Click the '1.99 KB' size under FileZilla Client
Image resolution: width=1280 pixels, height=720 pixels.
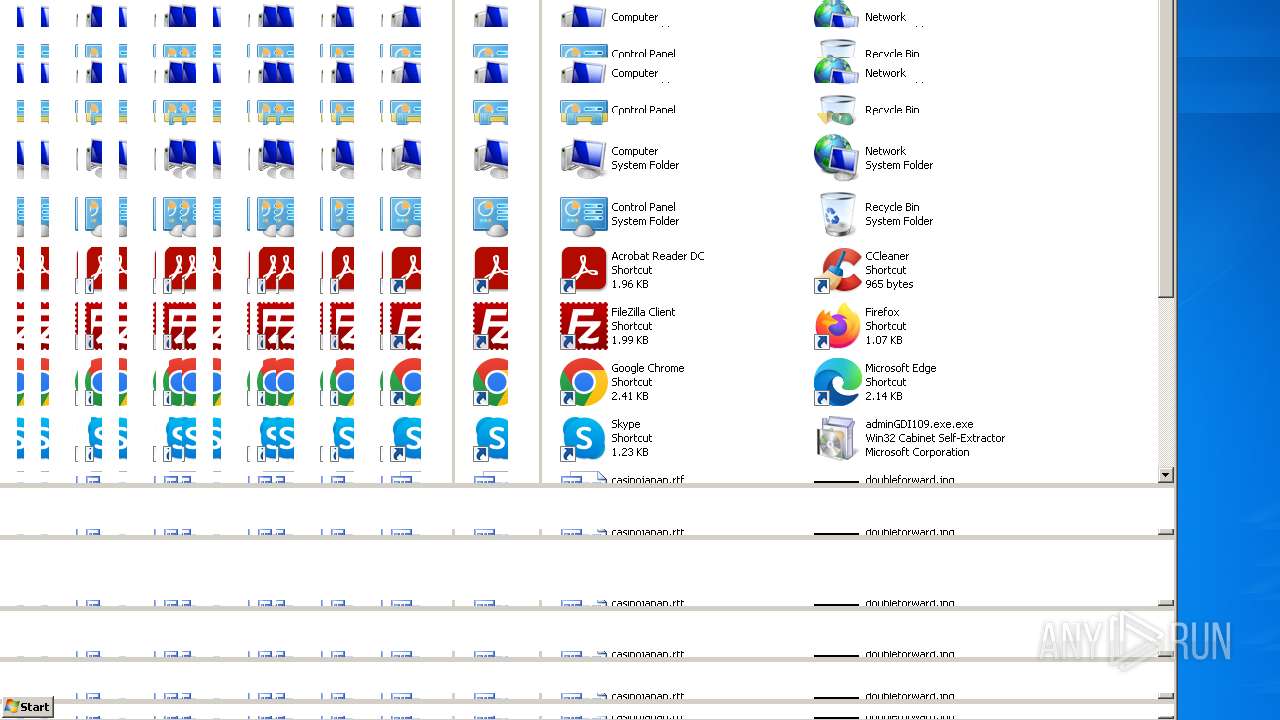630,340
